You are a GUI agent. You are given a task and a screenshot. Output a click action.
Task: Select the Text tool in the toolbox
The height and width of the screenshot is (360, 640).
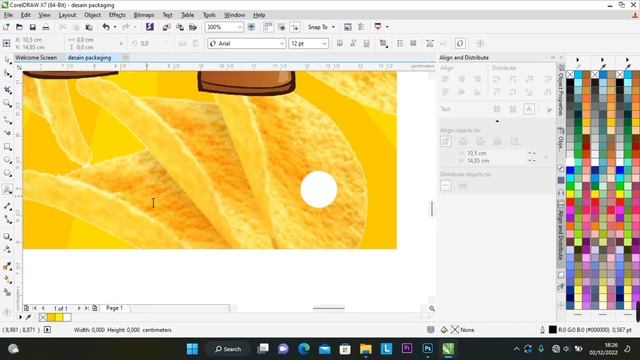click(7, 189)
